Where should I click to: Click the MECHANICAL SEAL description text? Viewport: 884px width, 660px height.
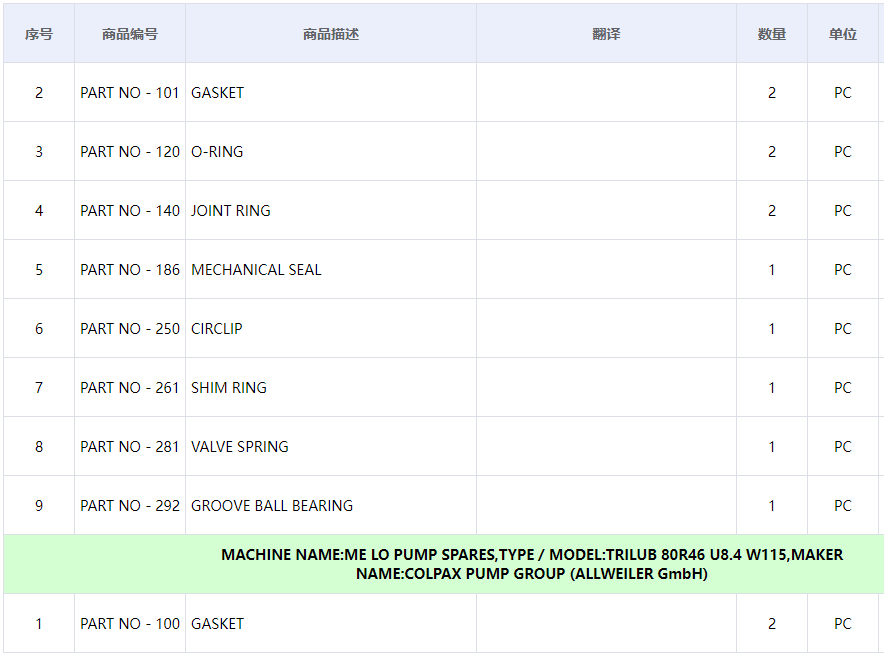coord(256,270)
